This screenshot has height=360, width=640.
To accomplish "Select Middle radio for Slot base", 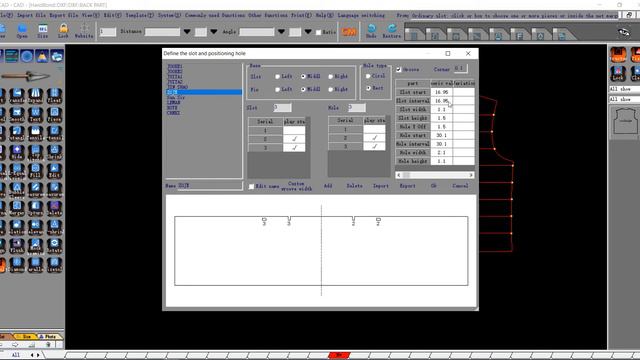I will click(x=303, y=76).
